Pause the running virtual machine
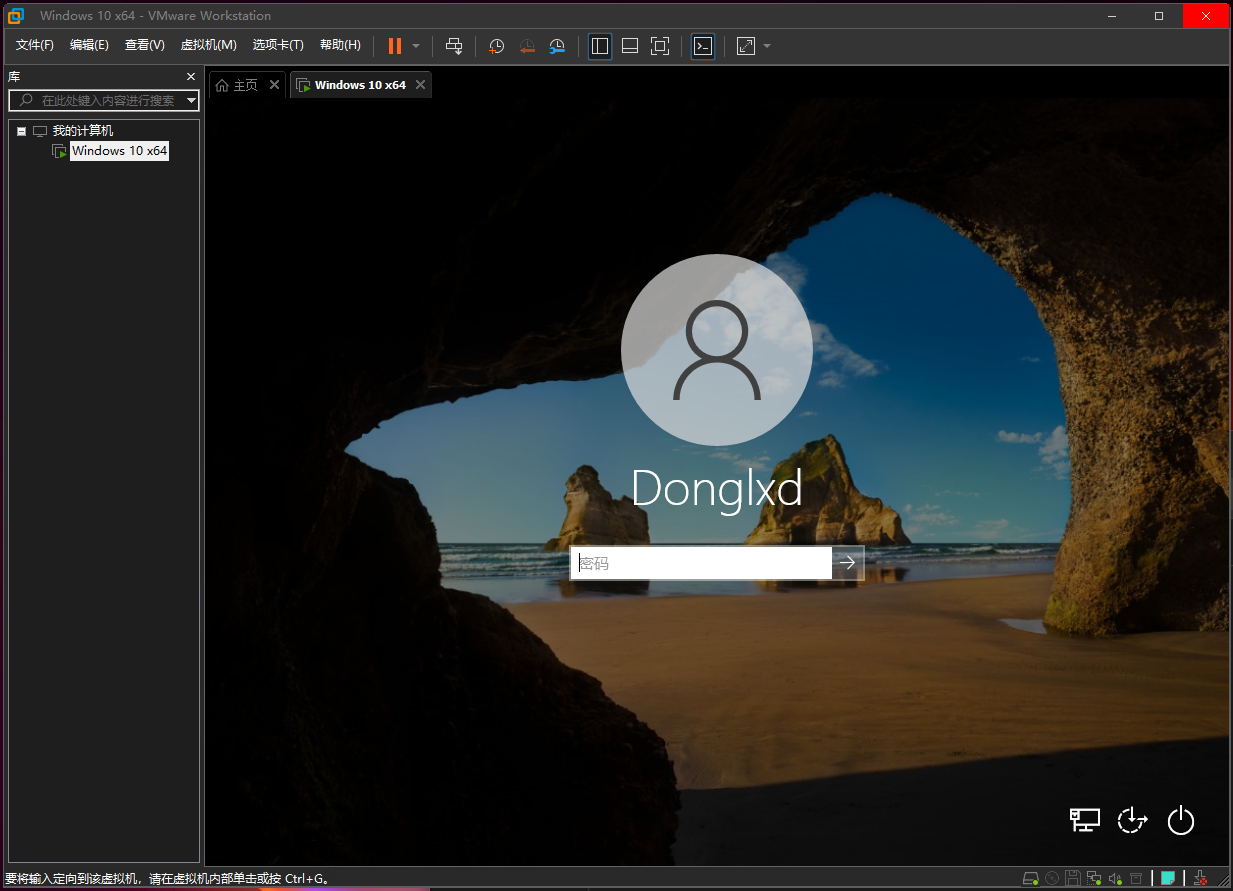The height and width of the screenshot is (891, 1233). (x=395, y=46)
